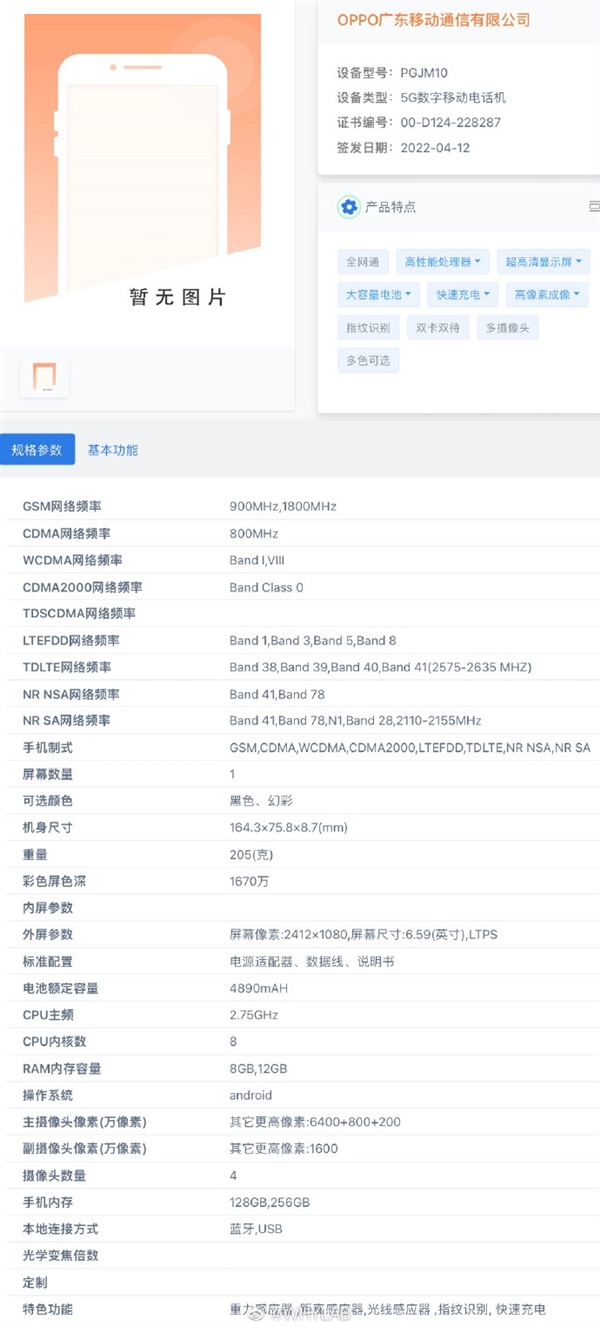Click the CDMA网络频率 value 800MHz
This screenshot has width=600, height=1326.
254,534
